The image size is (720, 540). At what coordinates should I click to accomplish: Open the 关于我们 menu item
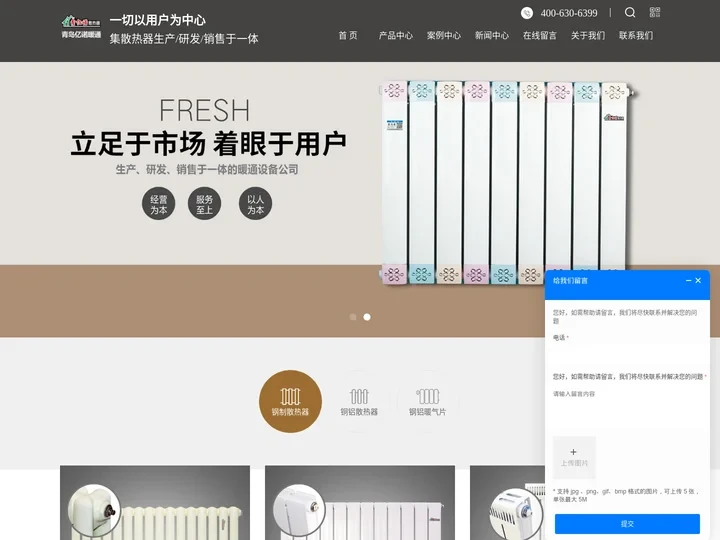588,35
